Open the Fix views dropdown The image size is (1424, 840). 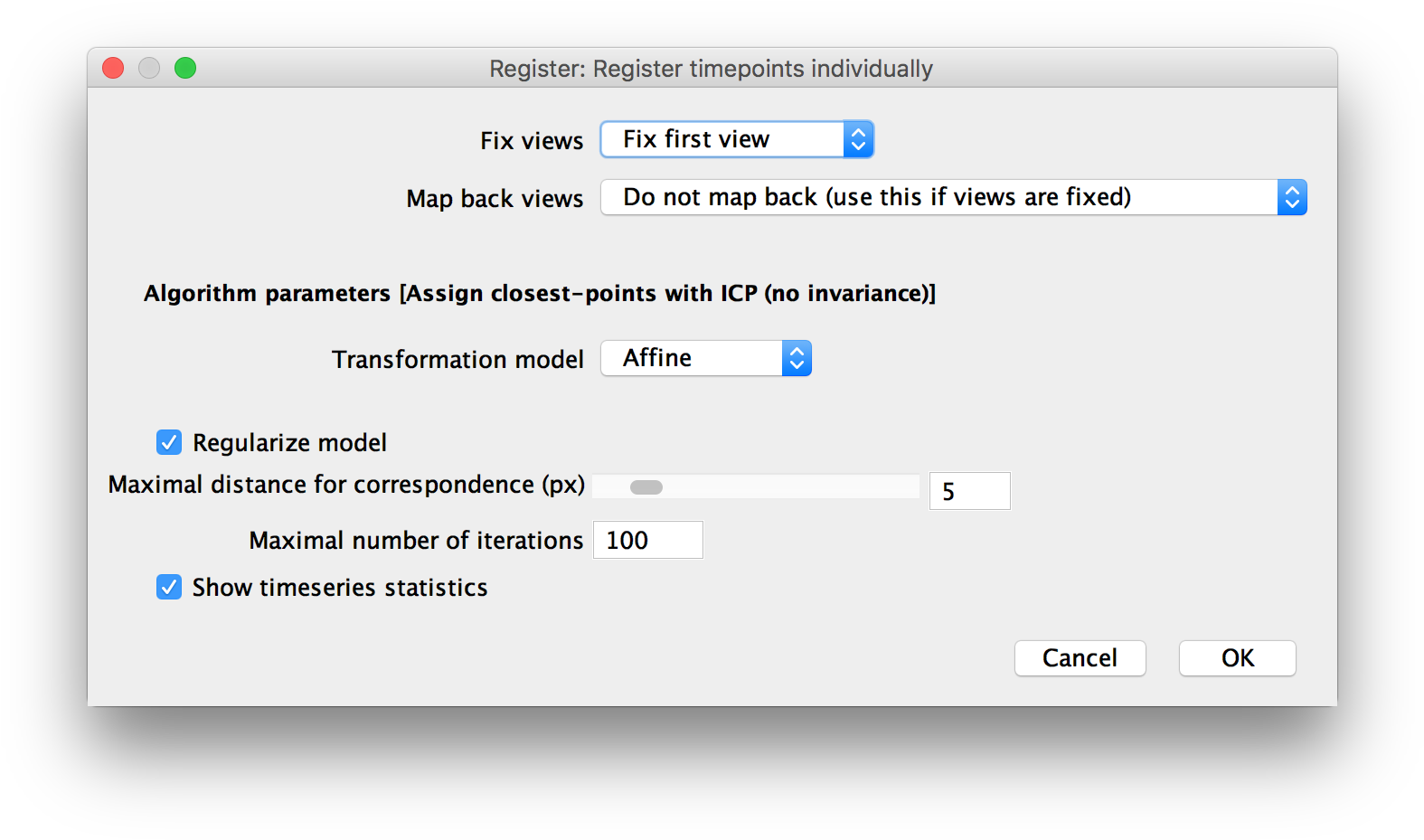(737, 139)
